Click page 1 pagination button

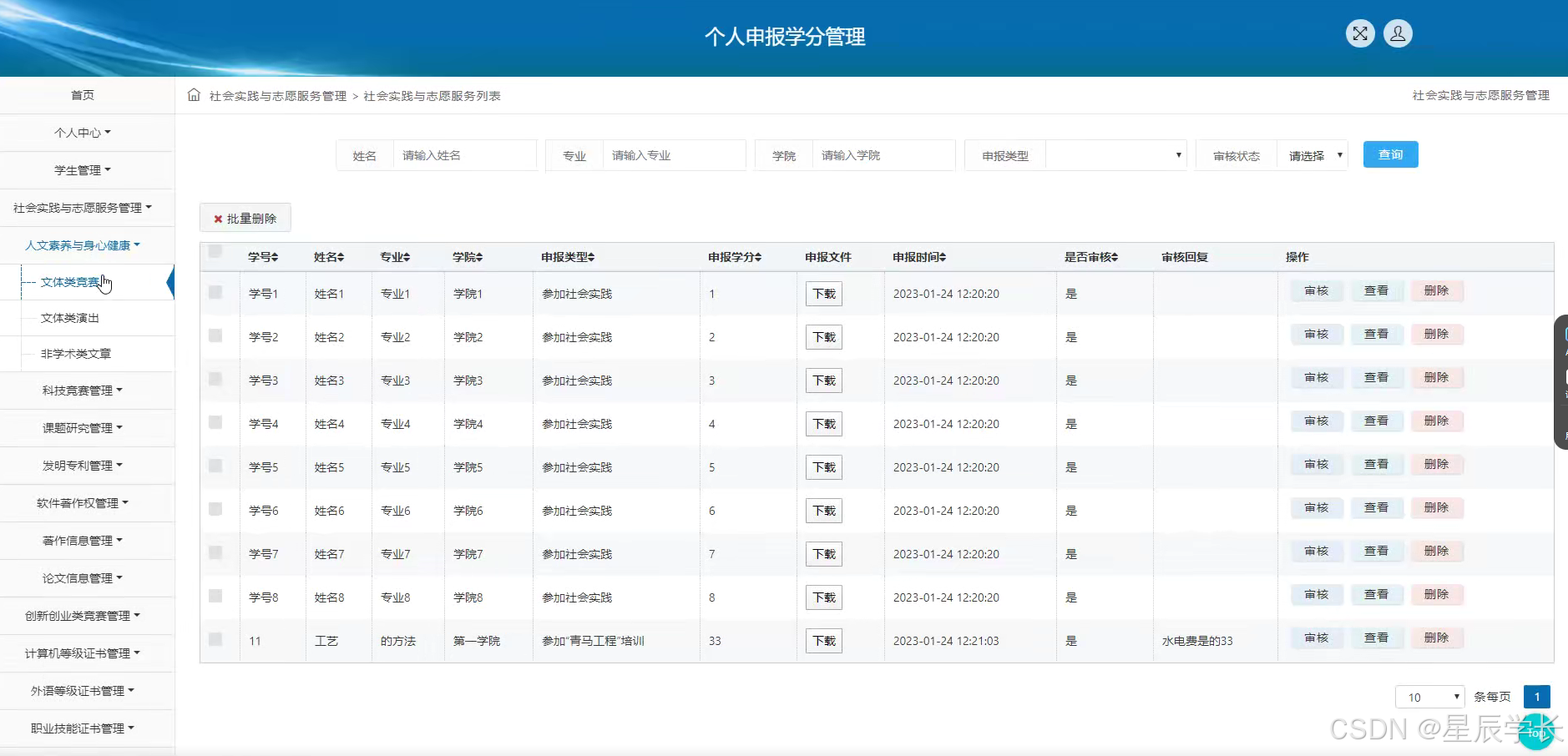[1537, 697]
